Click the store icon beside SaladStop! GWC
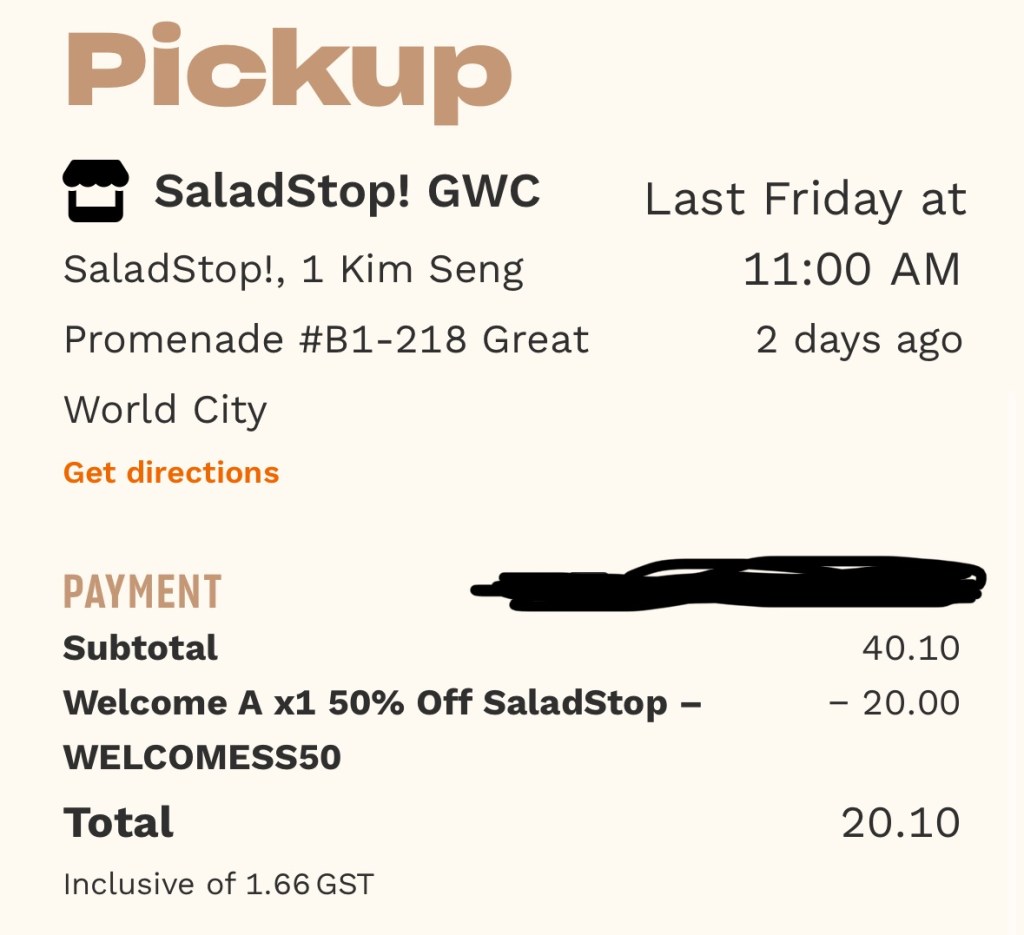Viewport: 1024px width, 935px height. click(95, 190)
